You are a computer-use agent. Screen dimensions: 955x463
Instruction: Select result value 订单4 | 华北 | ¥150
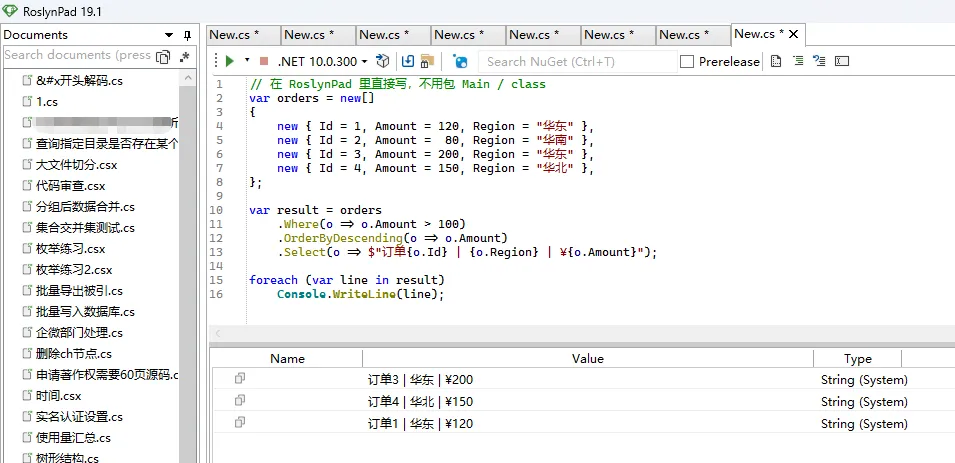pos(420,402)
